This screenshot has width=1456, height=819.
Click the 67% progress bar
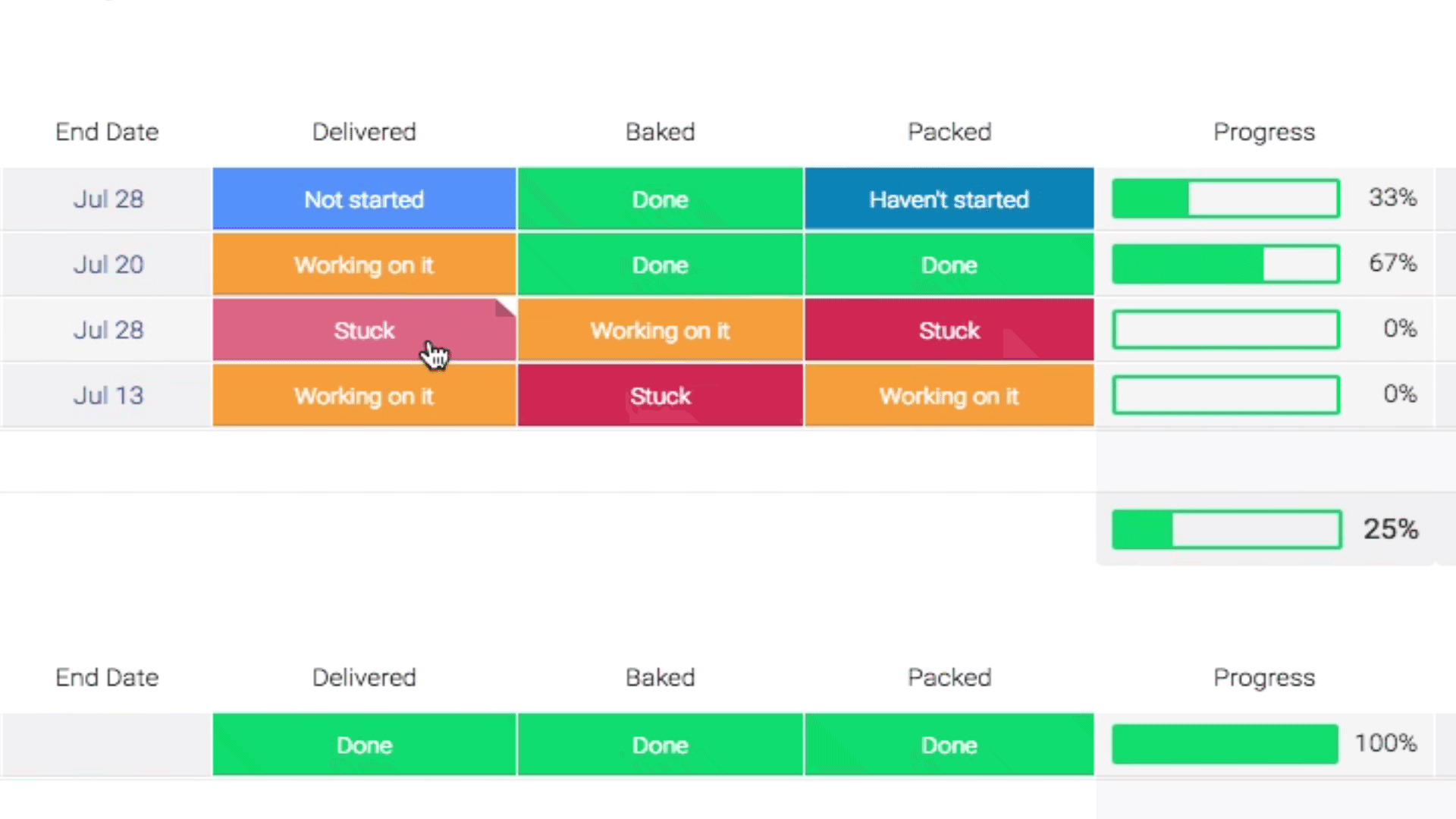tap(1225, 264)
